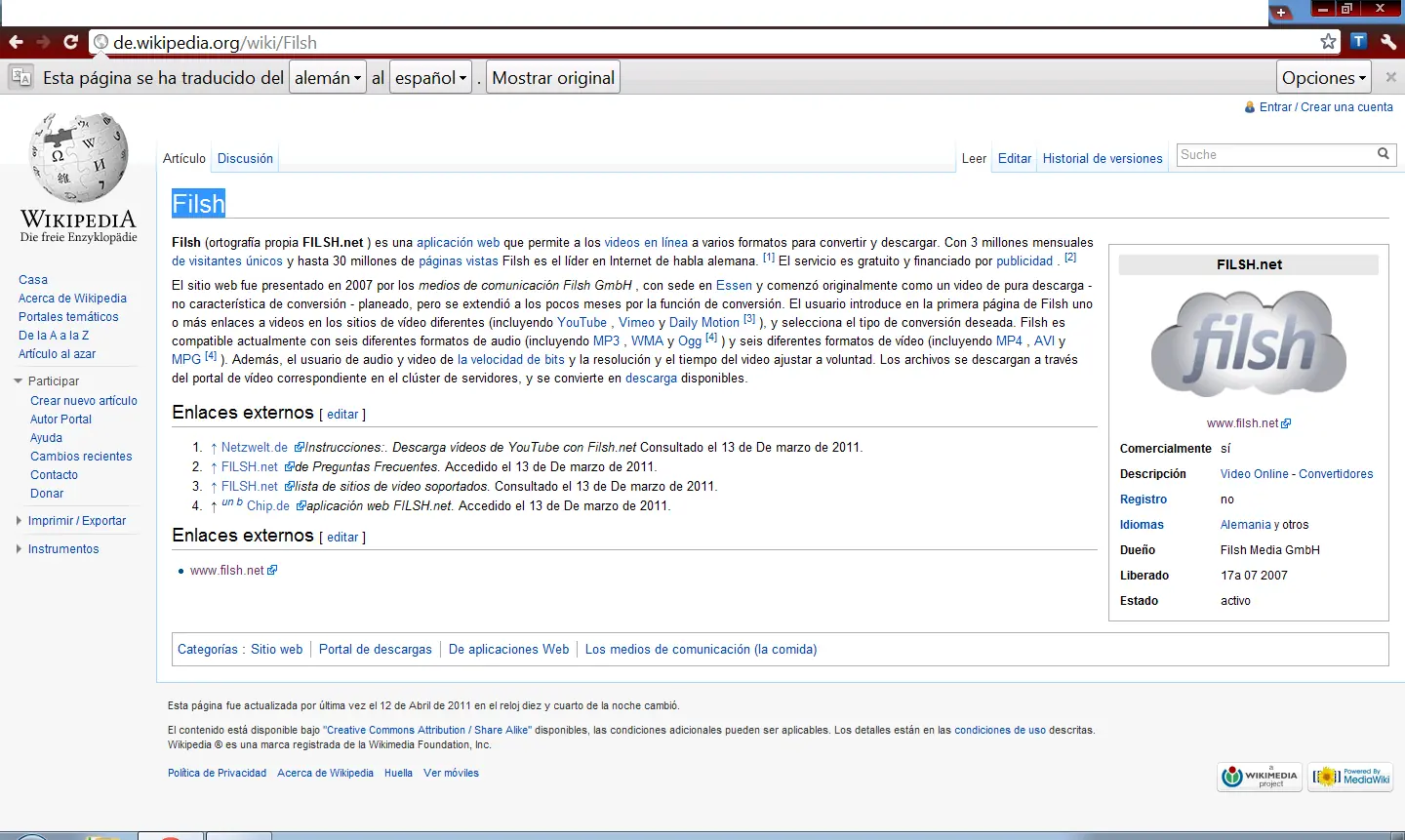Click Entrar / Crear una cuenta link
This screenshot has height=840, width=1405.
(x=1326, y=107)
